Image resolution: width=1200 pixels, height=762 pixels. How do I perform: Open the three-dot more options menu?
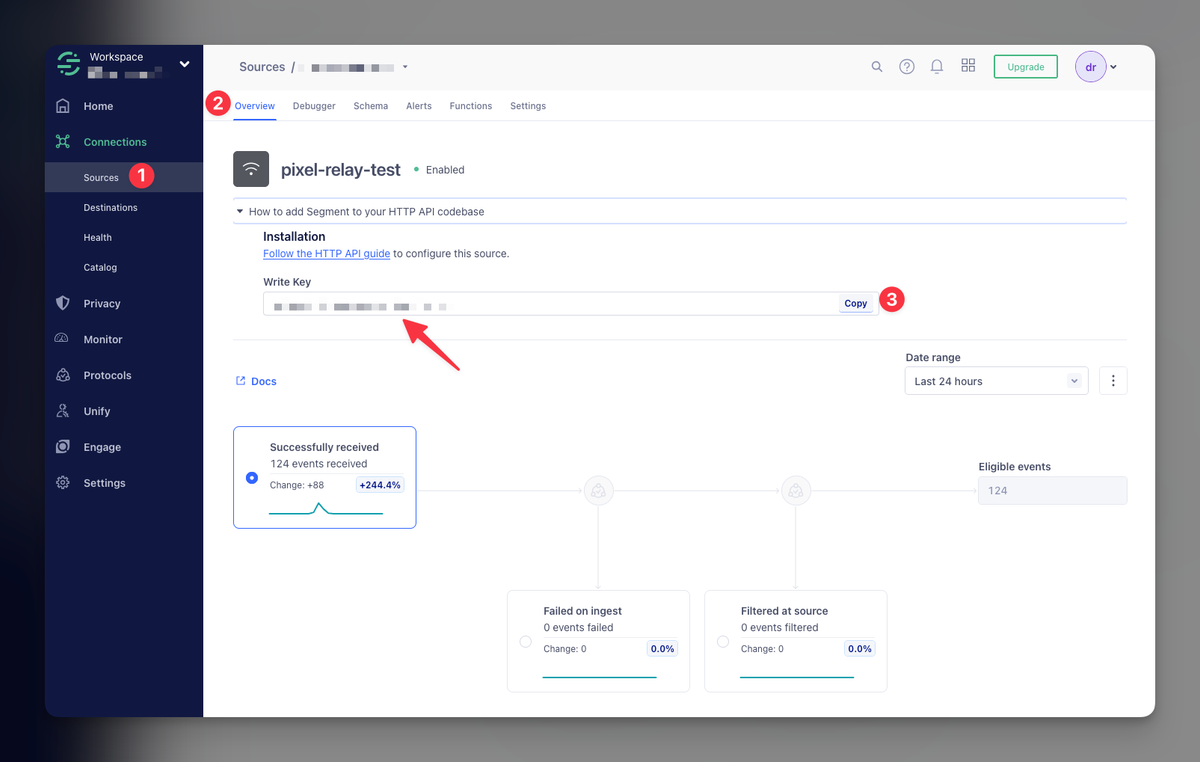[x=1113, y=381]
